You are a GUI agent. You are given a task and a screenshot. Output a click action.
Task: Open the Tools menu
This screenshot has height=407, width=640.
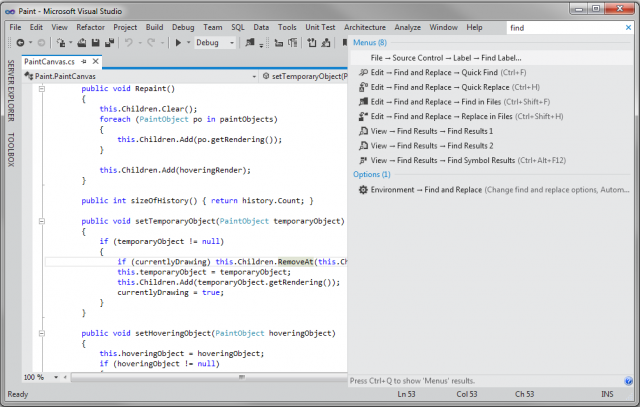[x=287, y=27]
